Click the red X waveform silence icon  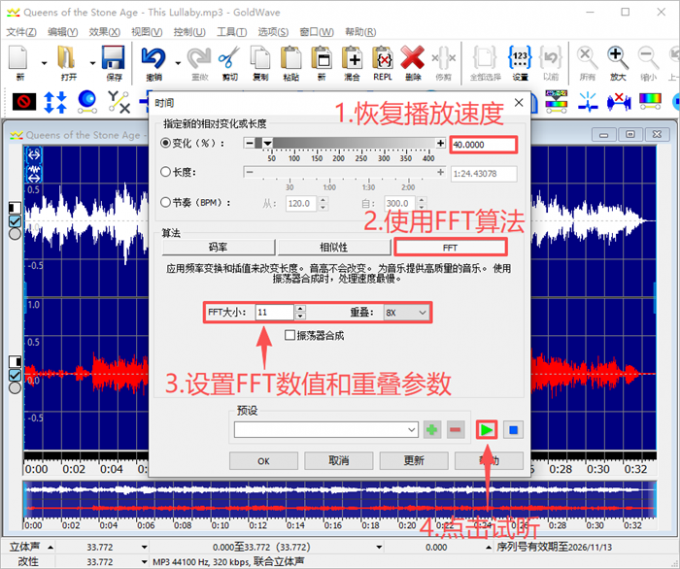tap(619, 102)
